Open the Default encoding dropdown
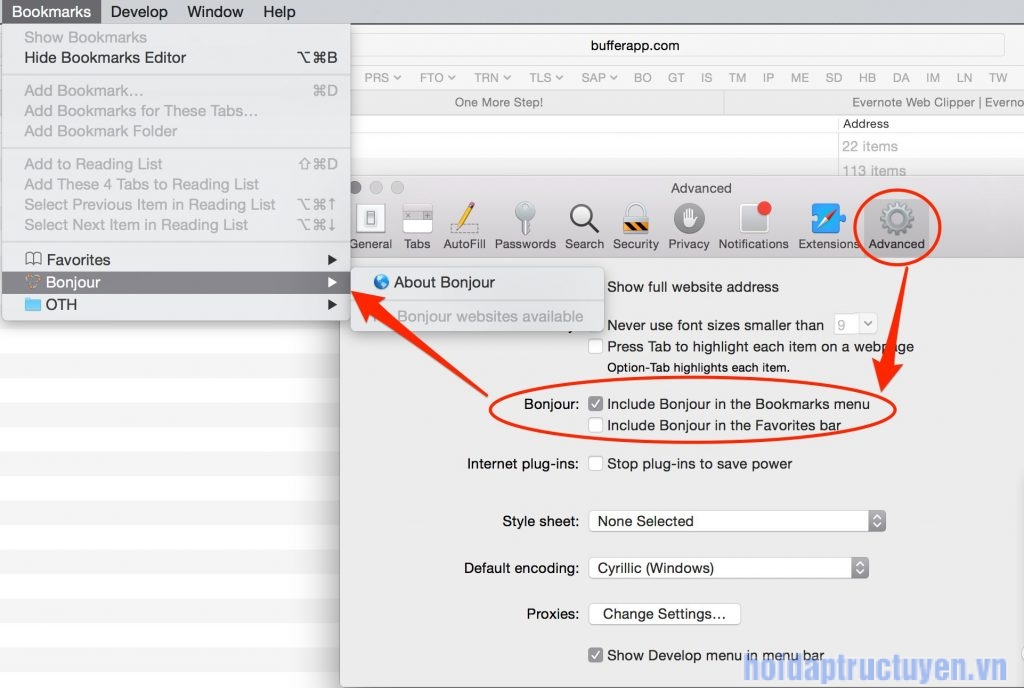The height and width of the screenshot is (688, 1024). (x=728, y=568)
